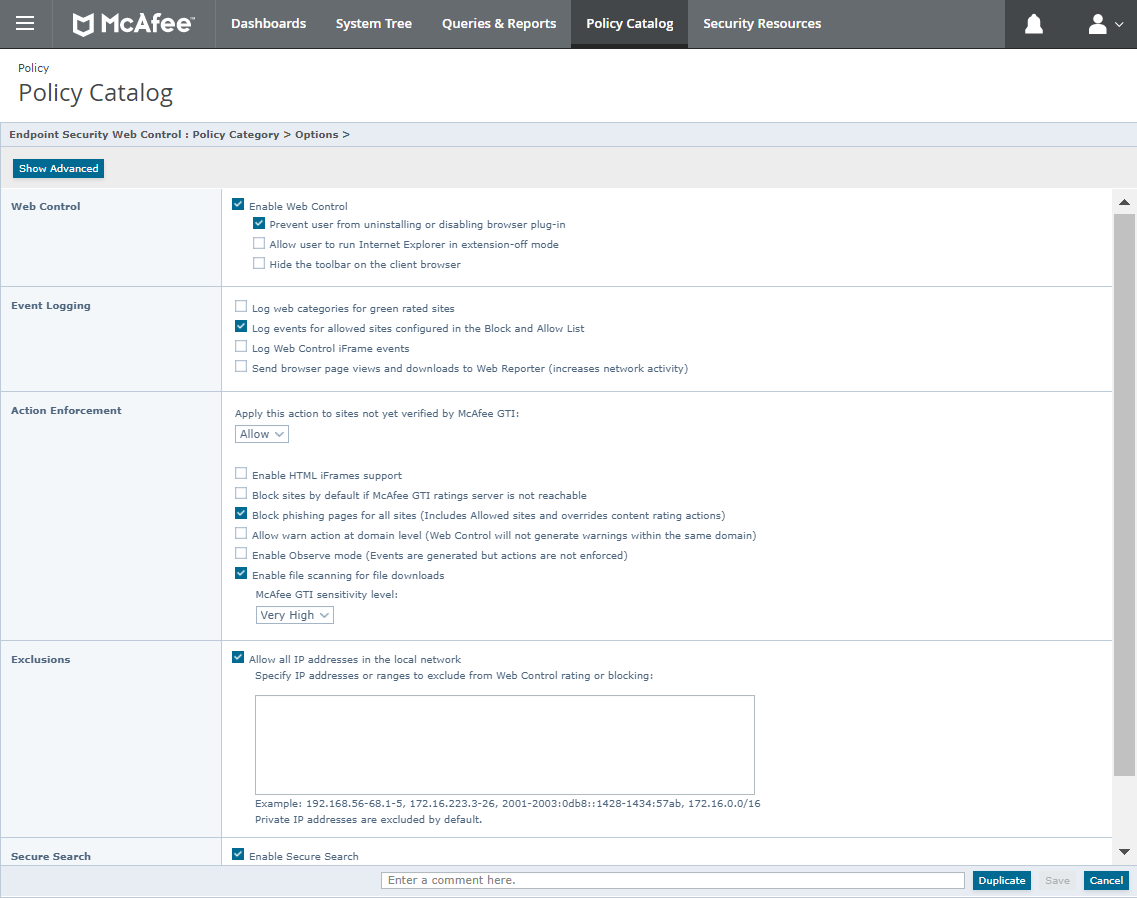Open the user account menu
1137x898 pixels.
point(1105,24)
